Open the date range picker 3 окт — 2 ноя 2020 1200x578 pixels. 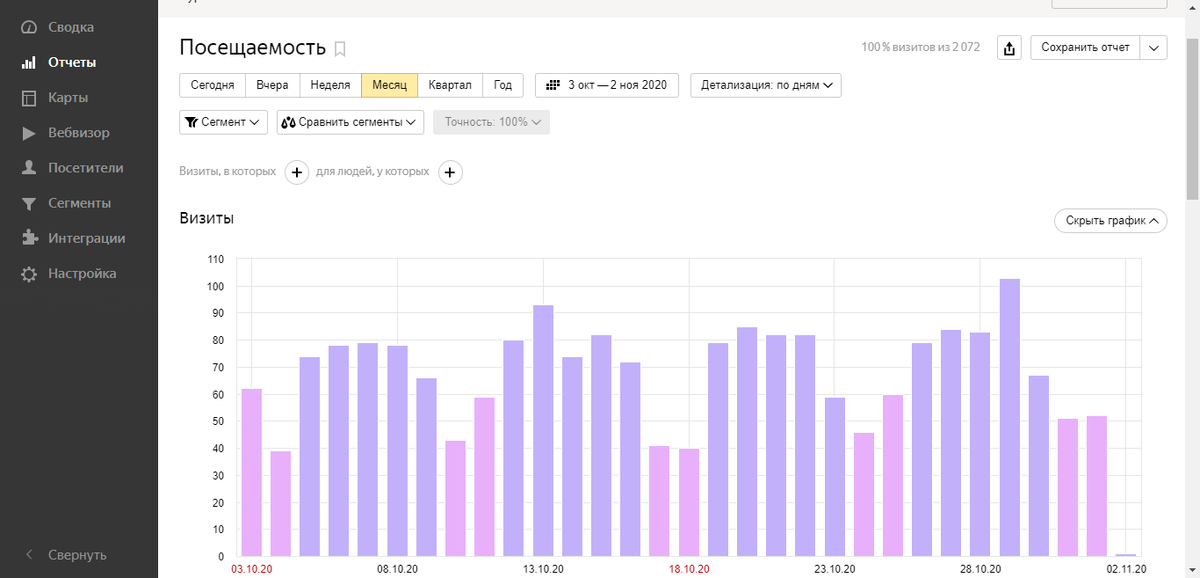click(x=607, y=85)
